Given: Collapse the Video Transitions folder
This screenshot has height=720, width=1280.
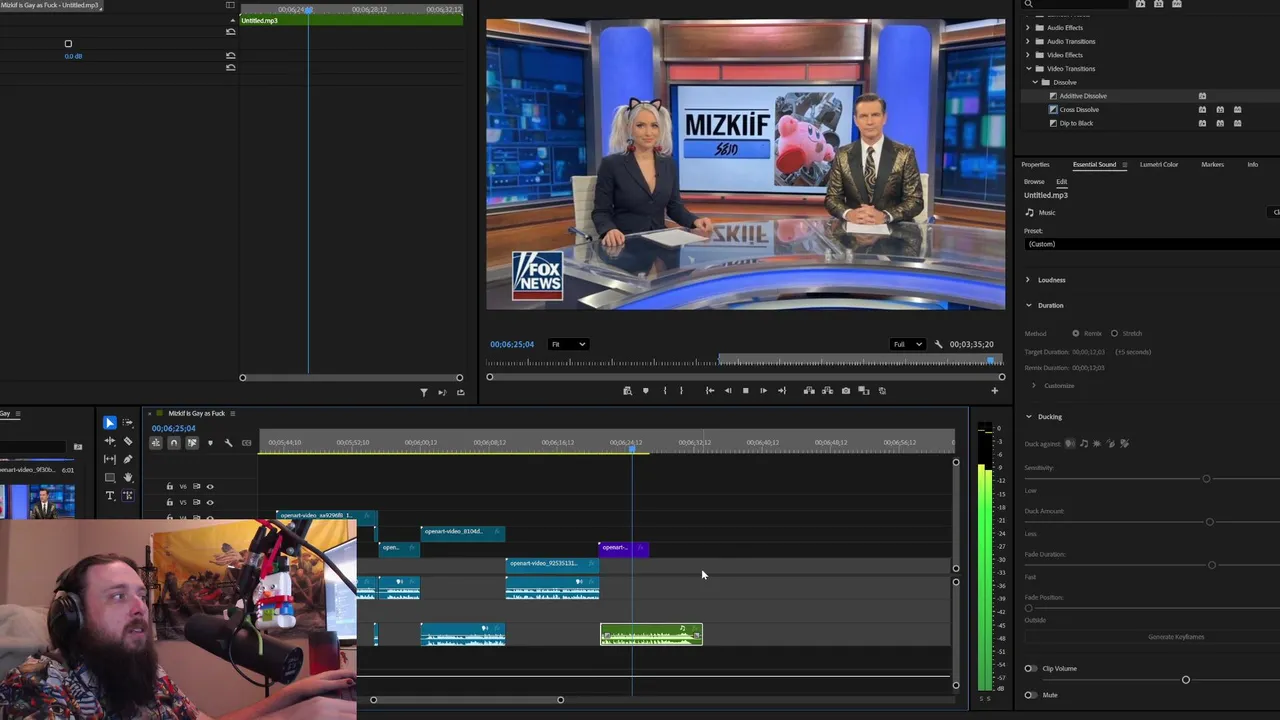Looking at the screenshot, I should click(1028, 68).
